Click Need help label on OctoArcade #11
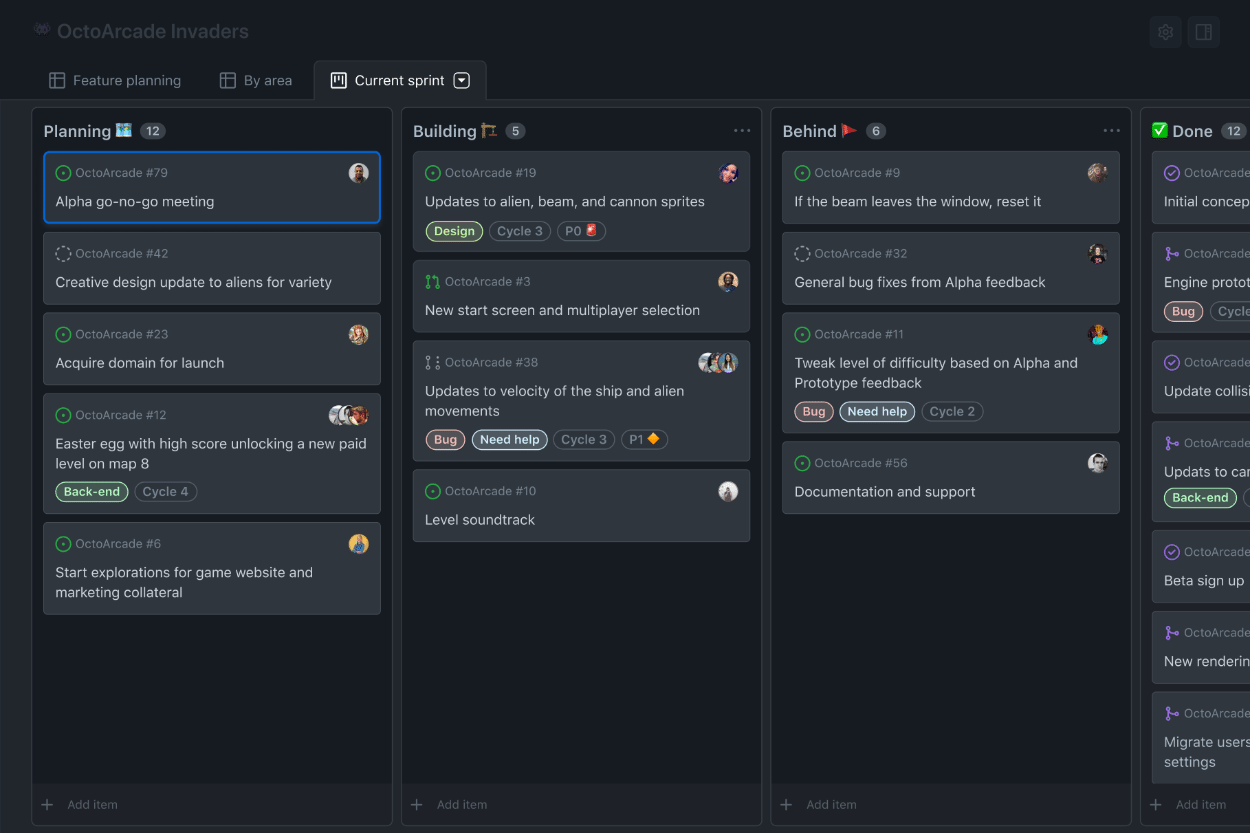This screenshot has width=1250, height=833. pyautogui.click(x=877, y=411)
